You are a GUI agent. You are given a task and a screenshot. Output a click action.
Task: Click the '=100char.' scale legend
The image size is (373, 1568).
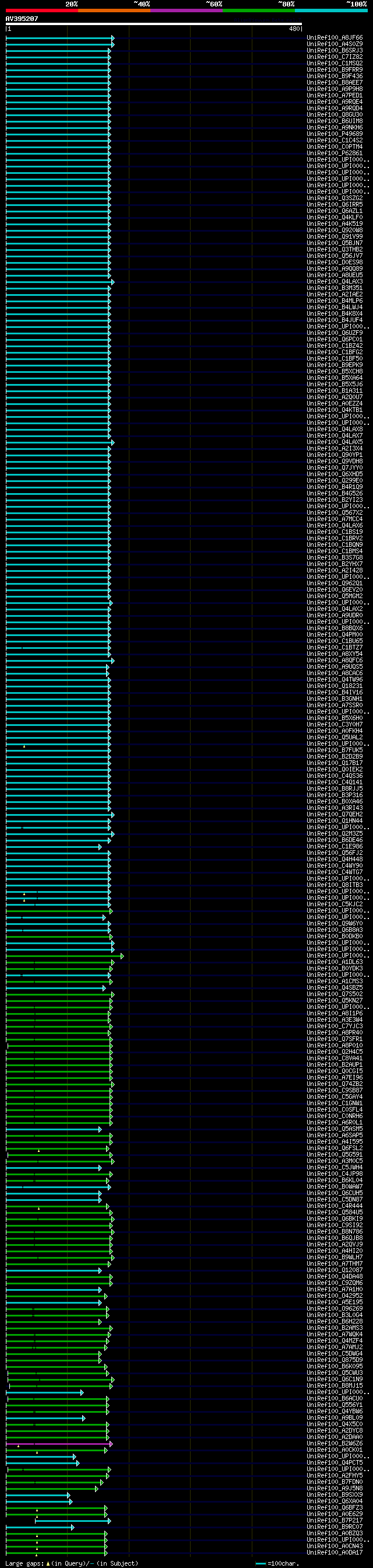tap(283, 1563)
